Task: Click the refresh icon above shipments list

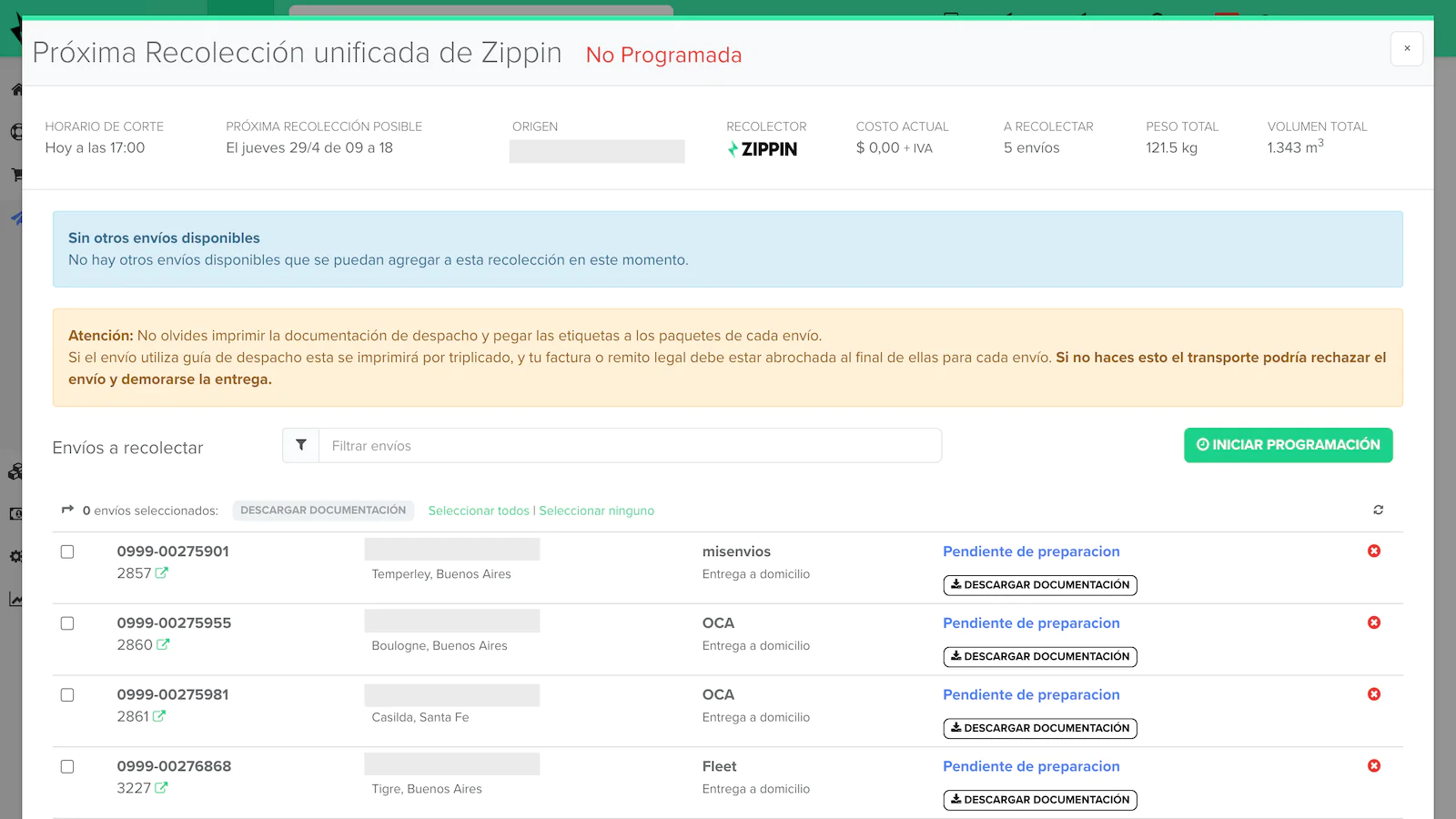Action: (x=1378, y=511)
